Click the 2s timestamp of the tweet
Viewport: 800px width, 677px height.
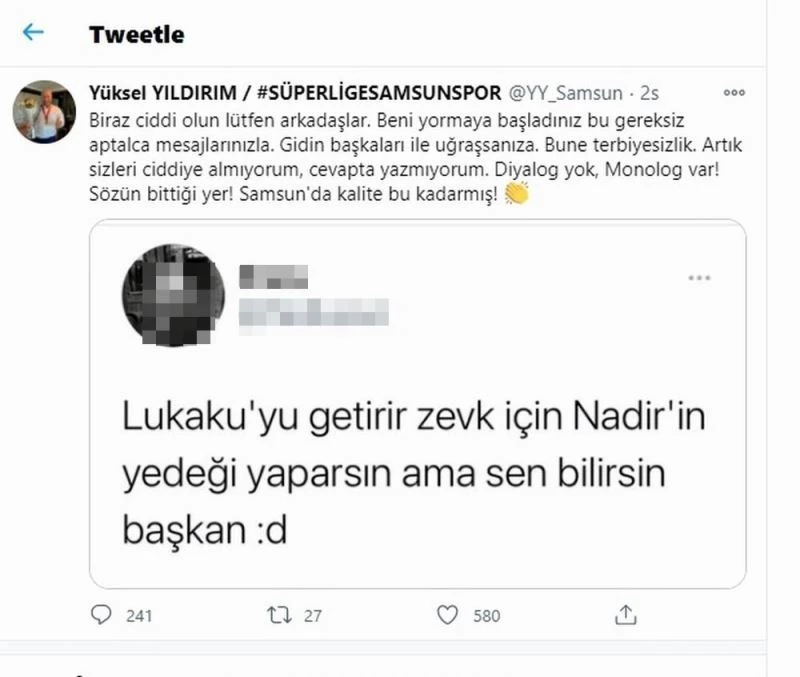[649, 93]
